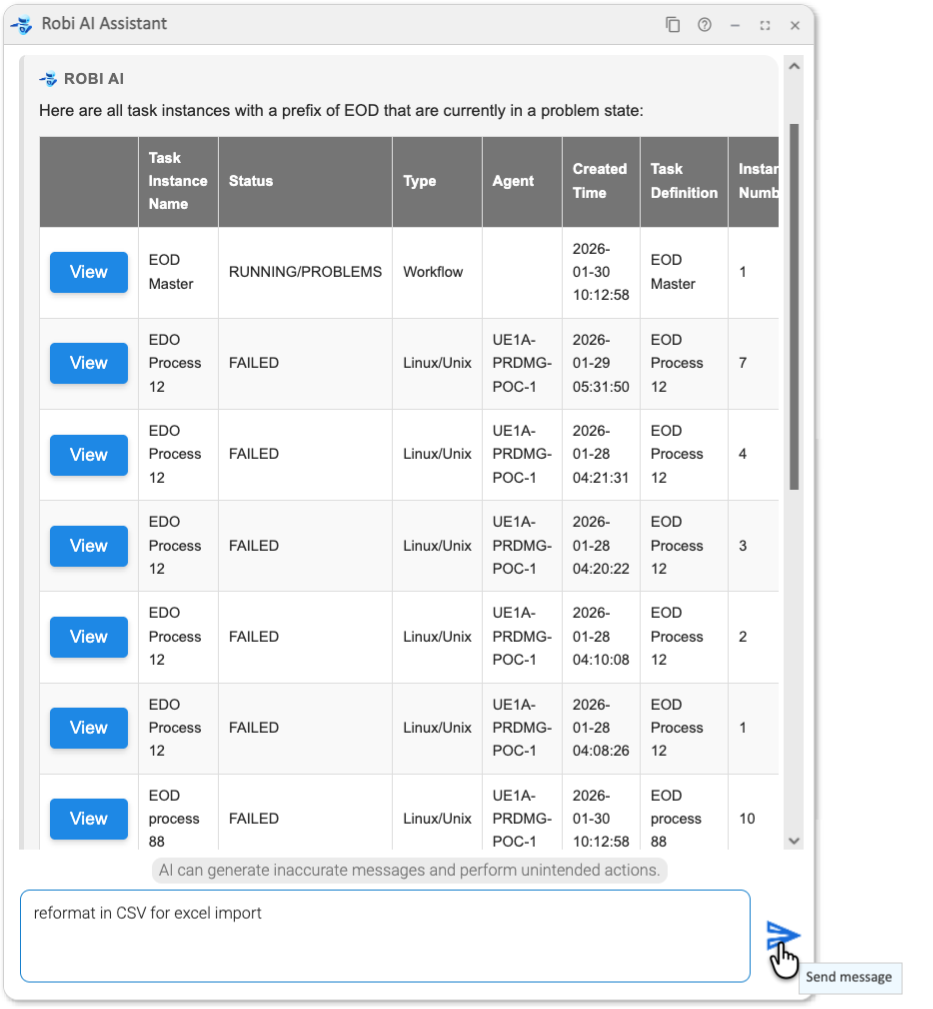Image resolution: width=933 pixels, height=1009 pixels.
Task: View EDO Process 12 instance number 3
Action: 89,546
